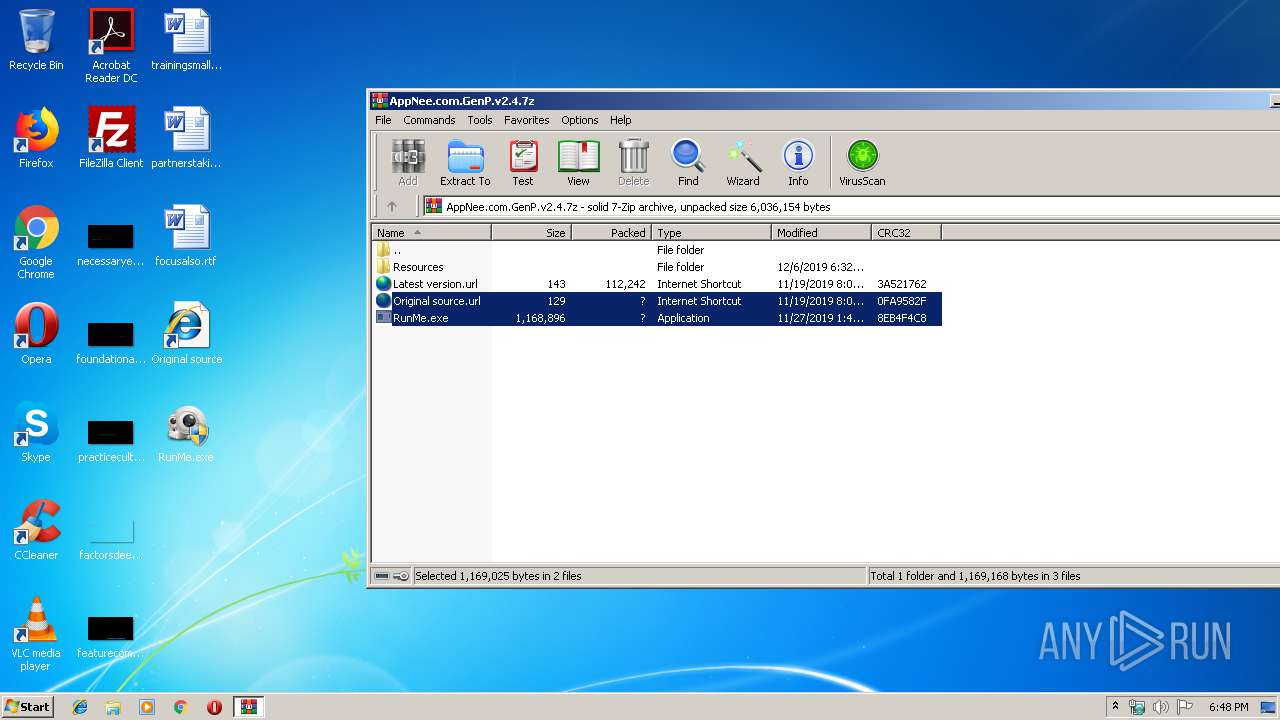Open Skype desktop shortcut
1280x720 pixels.
coord(36,432)
